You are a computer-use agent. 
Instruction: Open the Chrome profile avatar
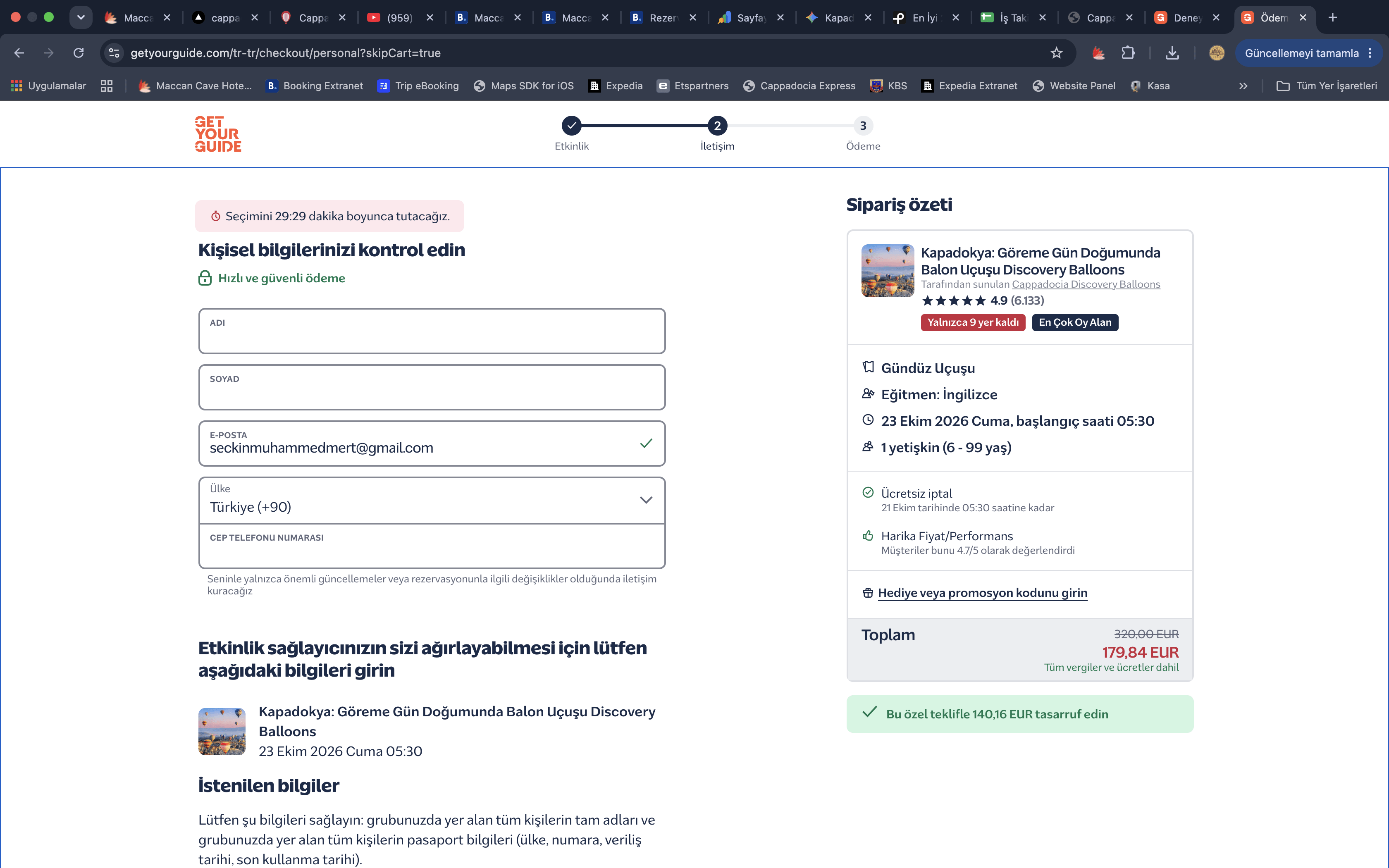[x=1216, y=53]
